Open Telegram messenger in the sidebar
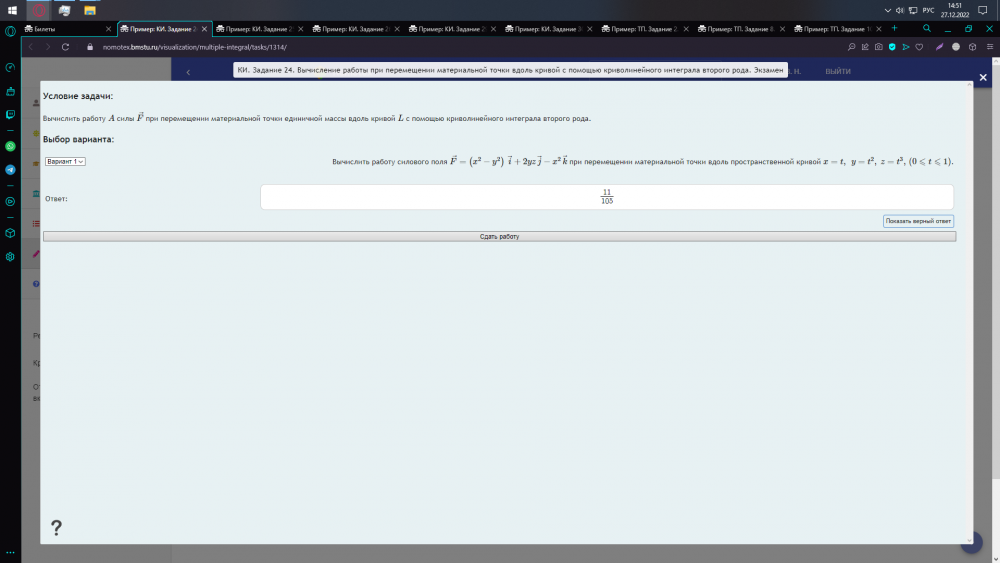1000x563 pixels. click(x=10, y=170)
